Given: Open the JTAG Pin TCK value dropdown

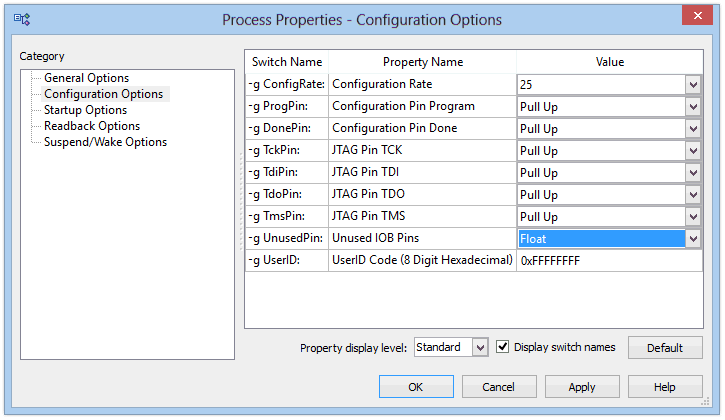Looking at the screenshot, I should pyautogui.click(x=693, y=151).
